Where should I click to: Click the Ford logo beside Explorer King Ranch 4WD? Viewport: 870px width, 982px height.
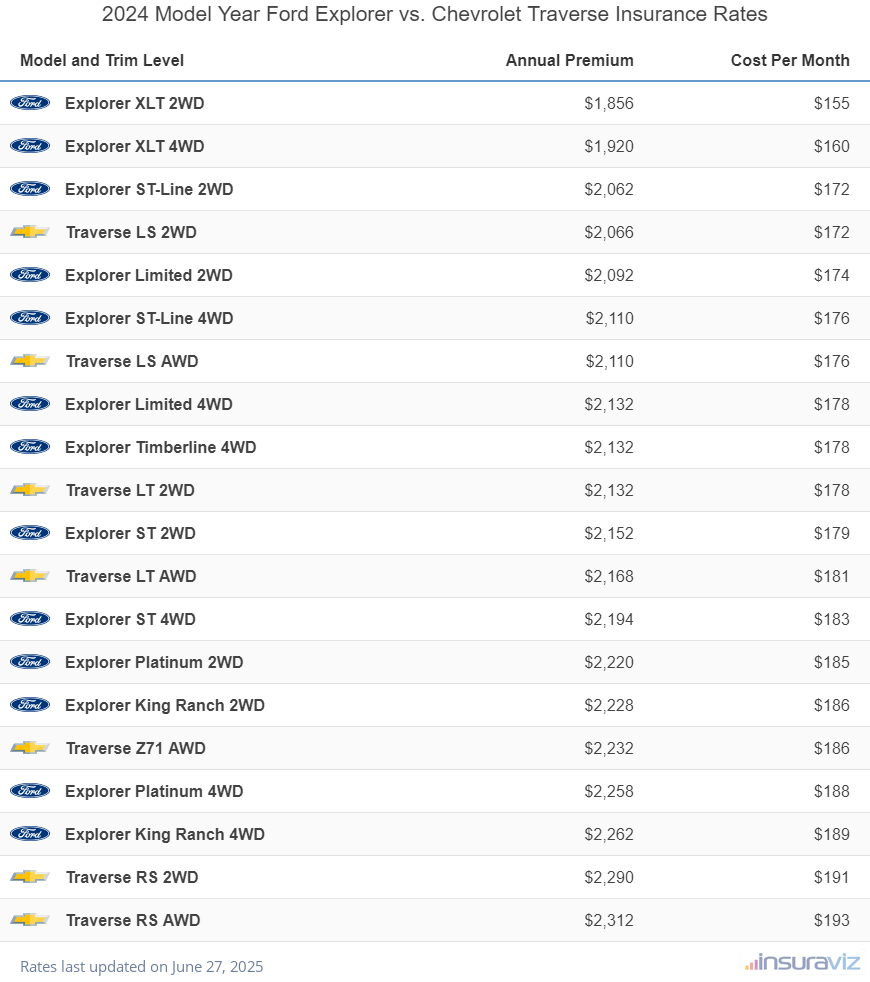click(x=30, y=834)
